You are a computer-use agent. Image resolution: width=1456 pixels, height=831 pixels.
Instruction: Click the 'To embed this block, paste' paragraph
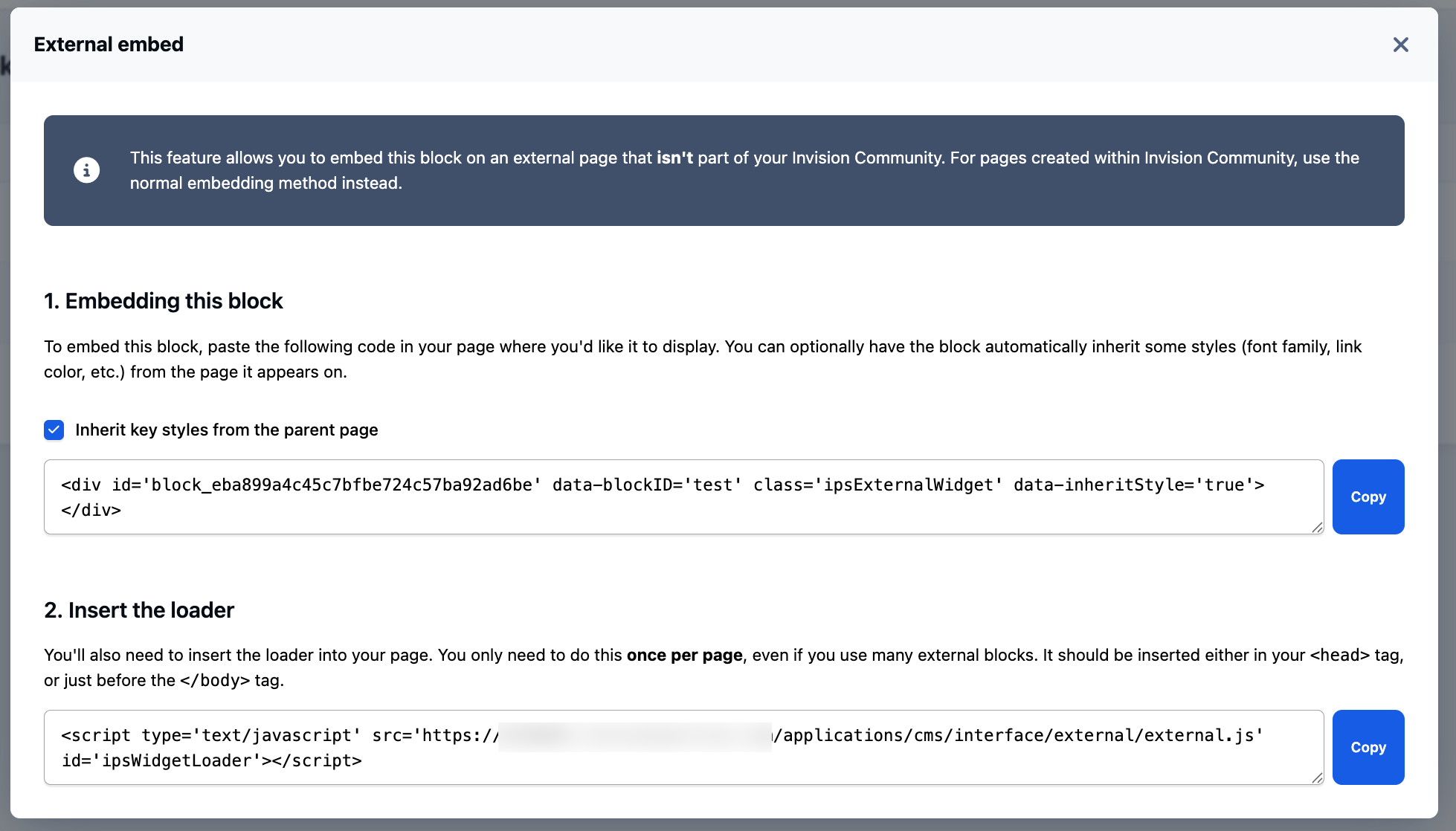(703, 359)
